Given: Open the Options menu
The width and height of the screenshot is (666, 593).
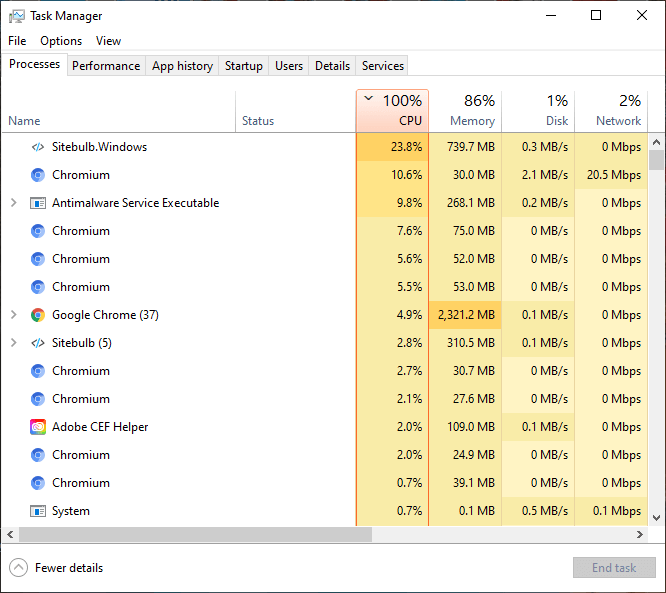Looking at the screenshot, I should coord(61,41).
